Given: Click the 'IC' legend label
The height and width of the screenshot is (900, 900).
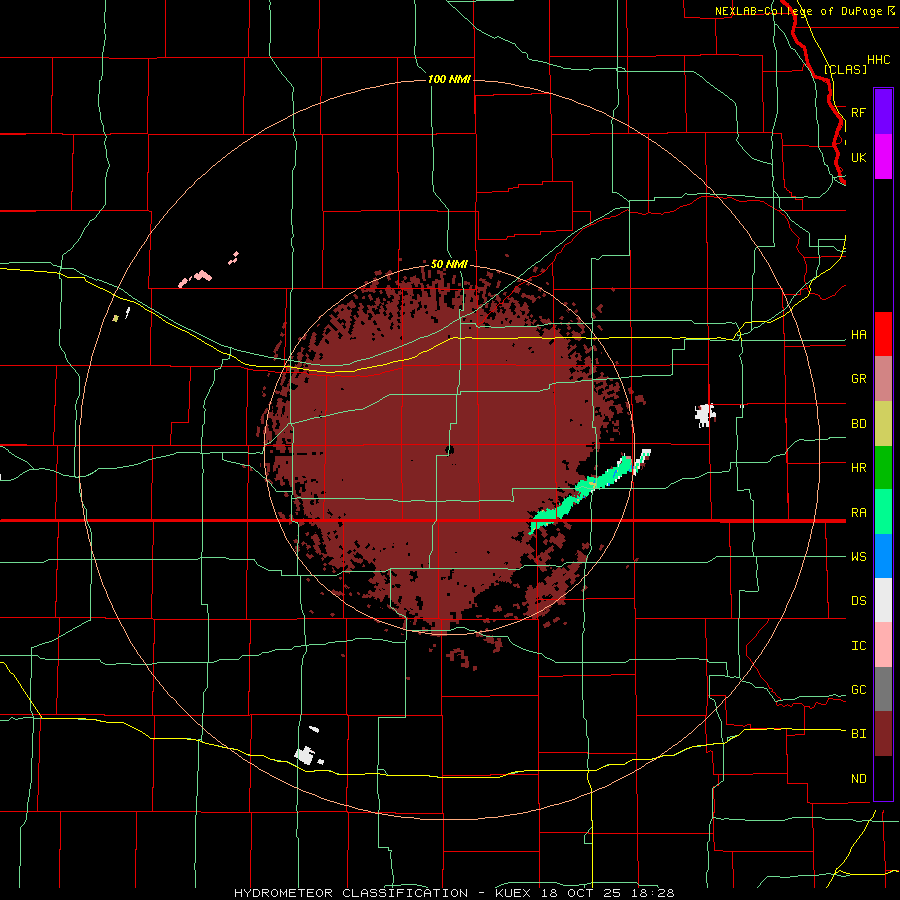Looking at the screenshot, I should click(x=858, y=646).
